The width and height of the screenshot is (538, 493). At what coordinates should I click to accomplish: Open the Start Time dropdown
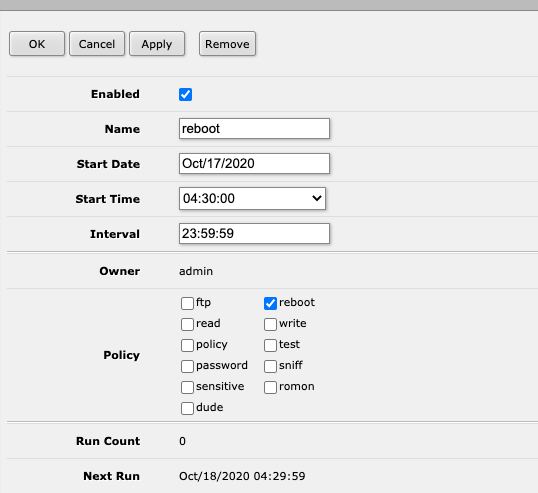[252, 198]
